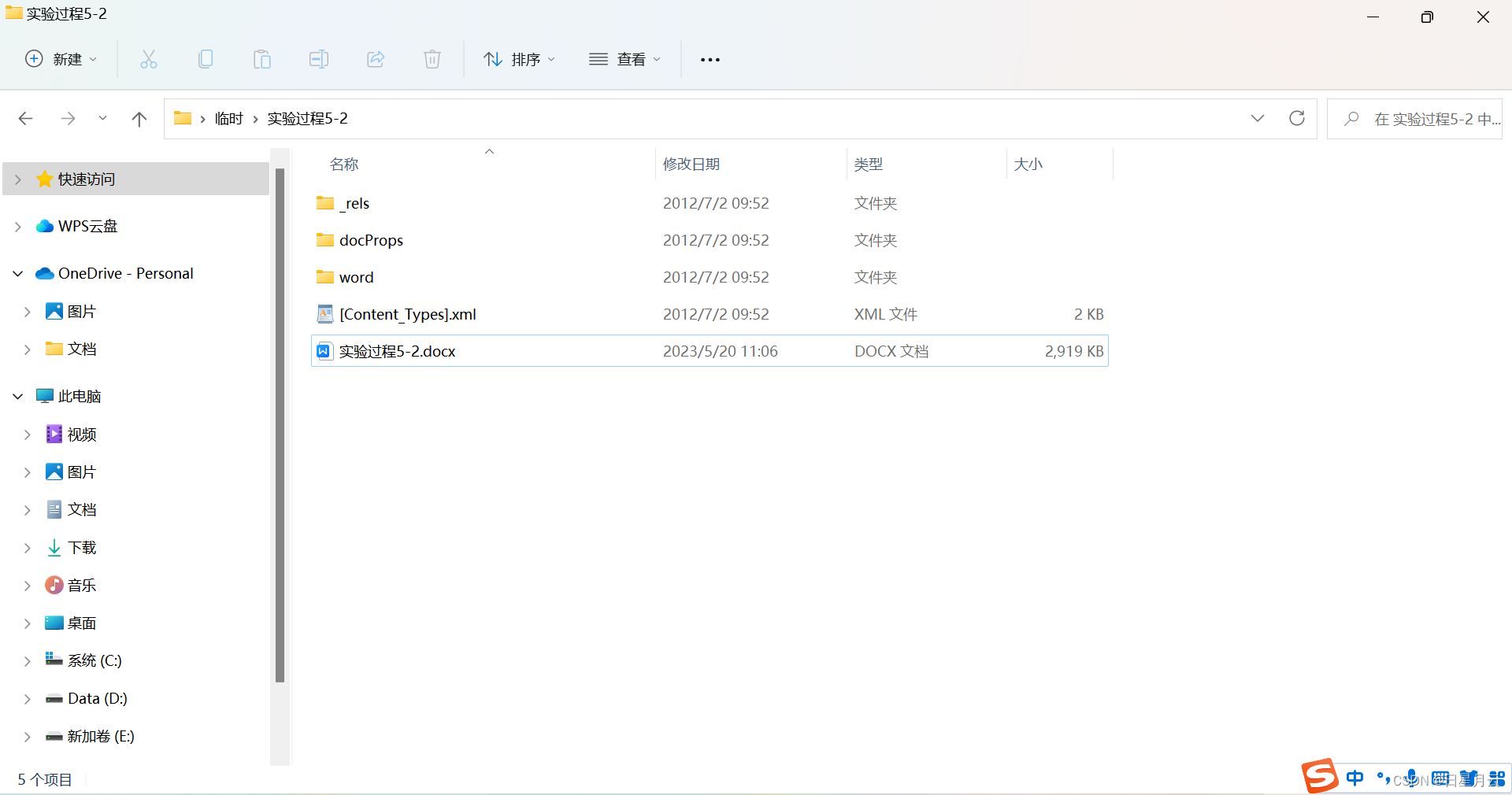Click the Sogou input method S icon
The width and height of the screenshot is (1512, 795).
coord(1320,776)
